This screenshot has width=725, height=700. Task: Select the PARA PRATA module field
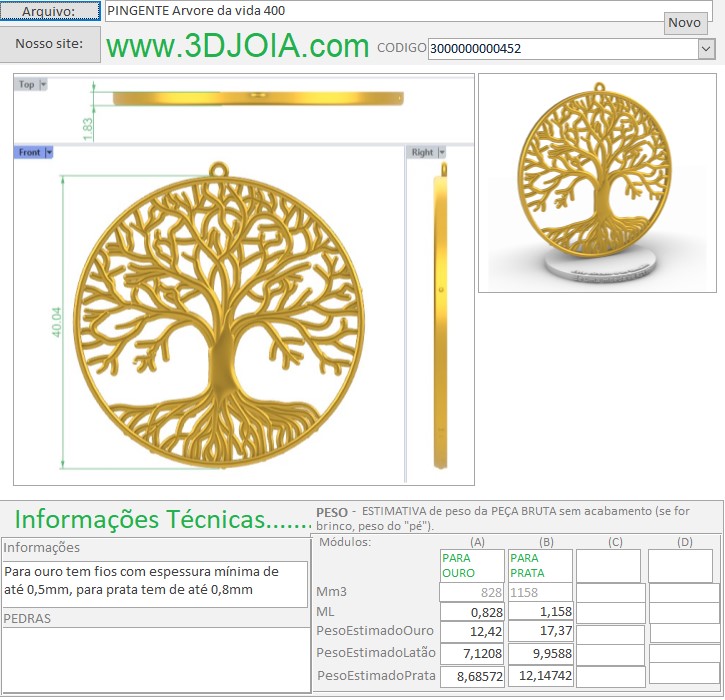(540, 566)
